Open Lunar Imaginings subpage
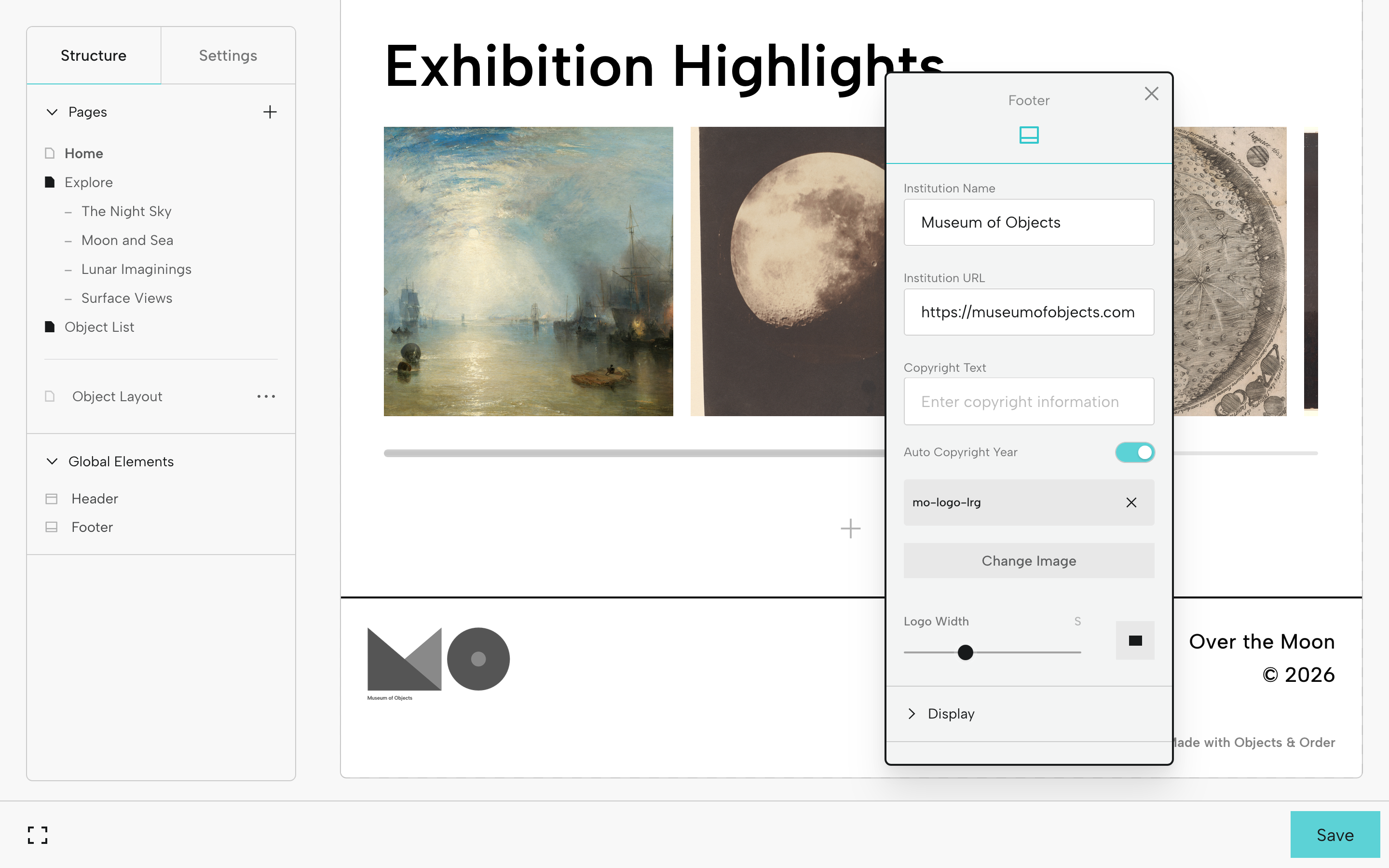Image resolution: width=1389 pixels, height=868 pixels. point(136,269)
